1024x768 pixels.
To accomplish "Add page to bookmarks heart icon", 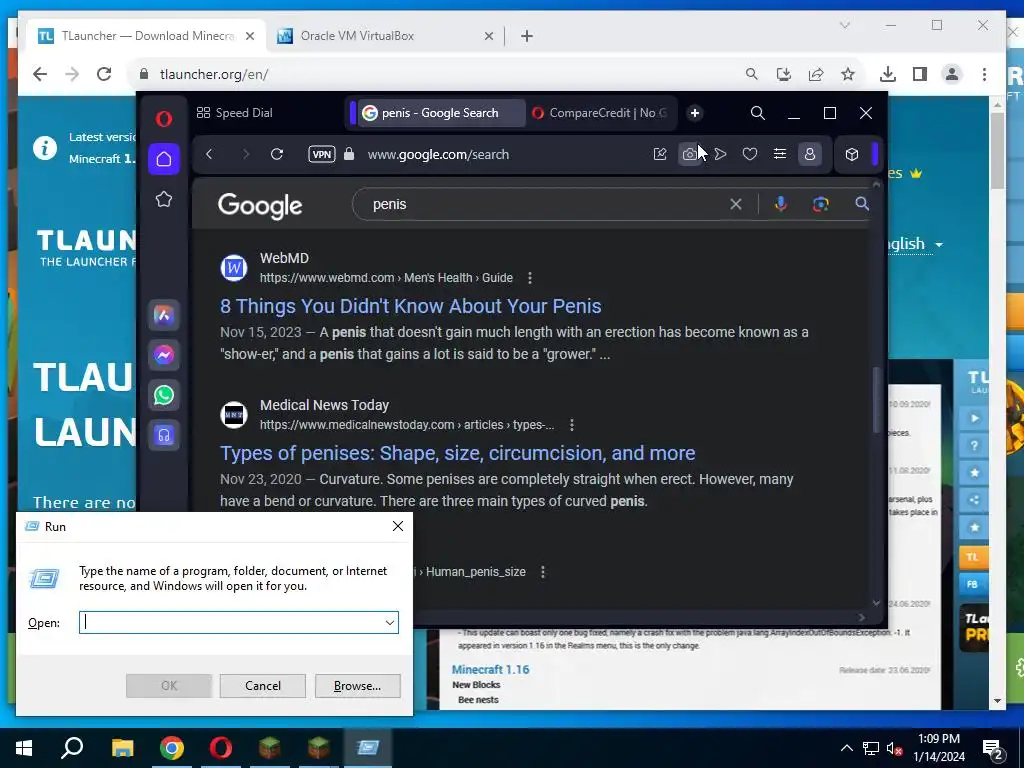I will pyautogui.click(x=750, y=154).
